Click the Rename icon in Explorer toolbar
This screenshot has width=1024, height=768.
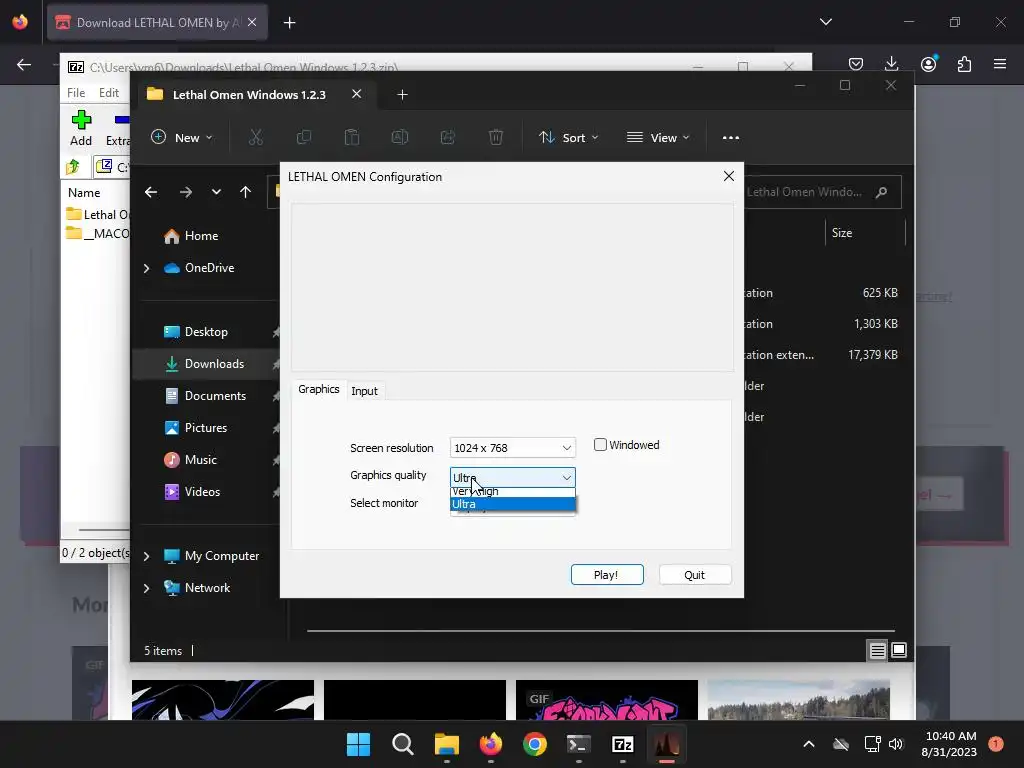coord(400,137)
